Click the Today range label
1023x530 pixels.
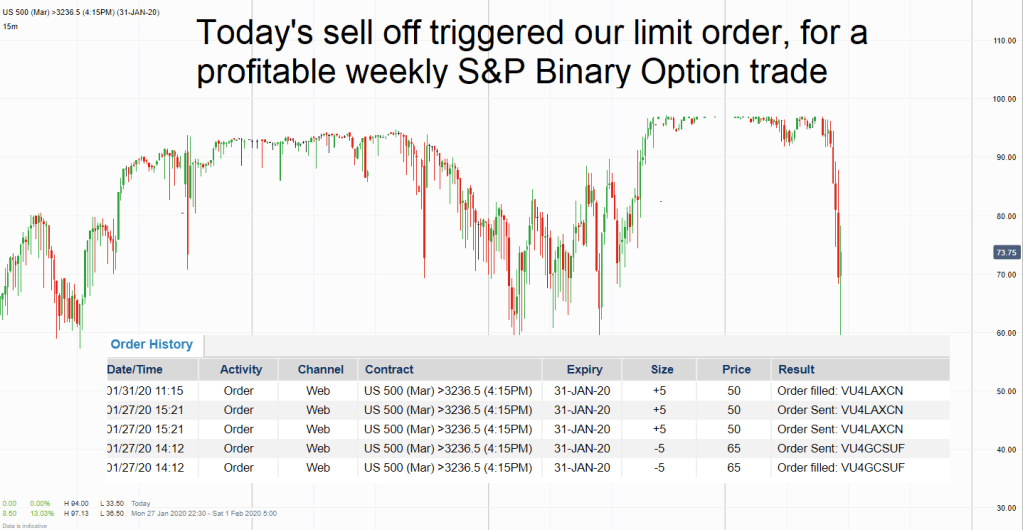click(x=141, y=503)
